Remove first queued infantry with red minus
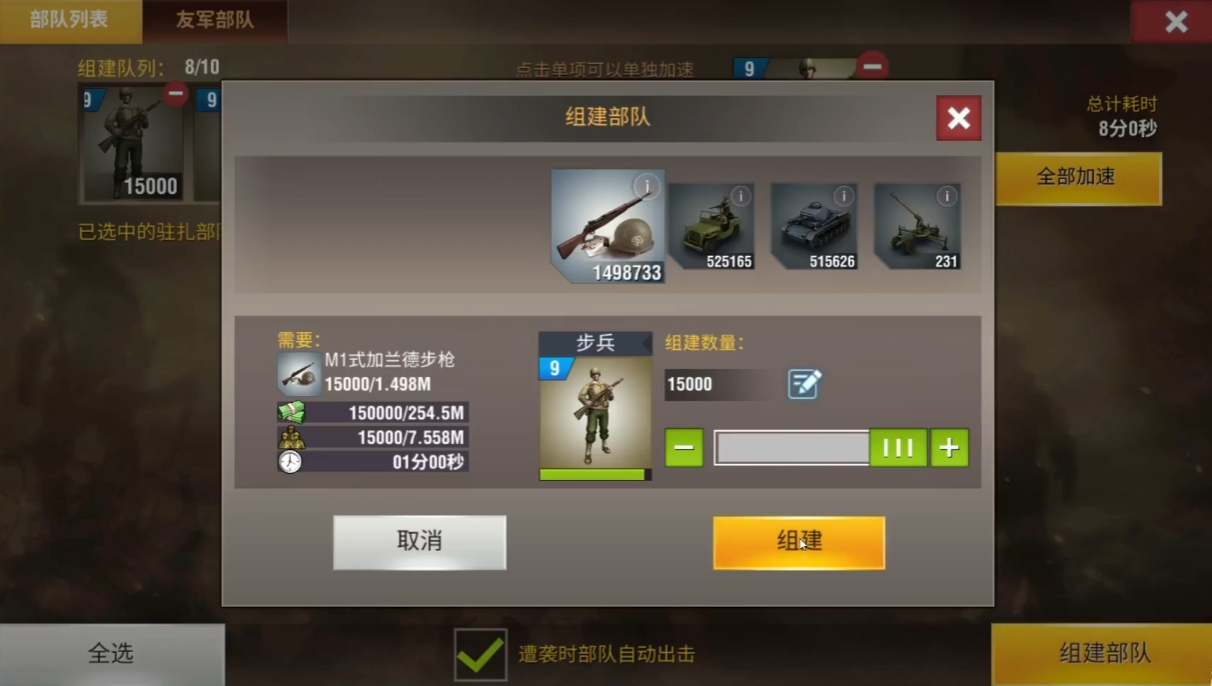The image size is (1212, 686). click(x=176, y=94)
